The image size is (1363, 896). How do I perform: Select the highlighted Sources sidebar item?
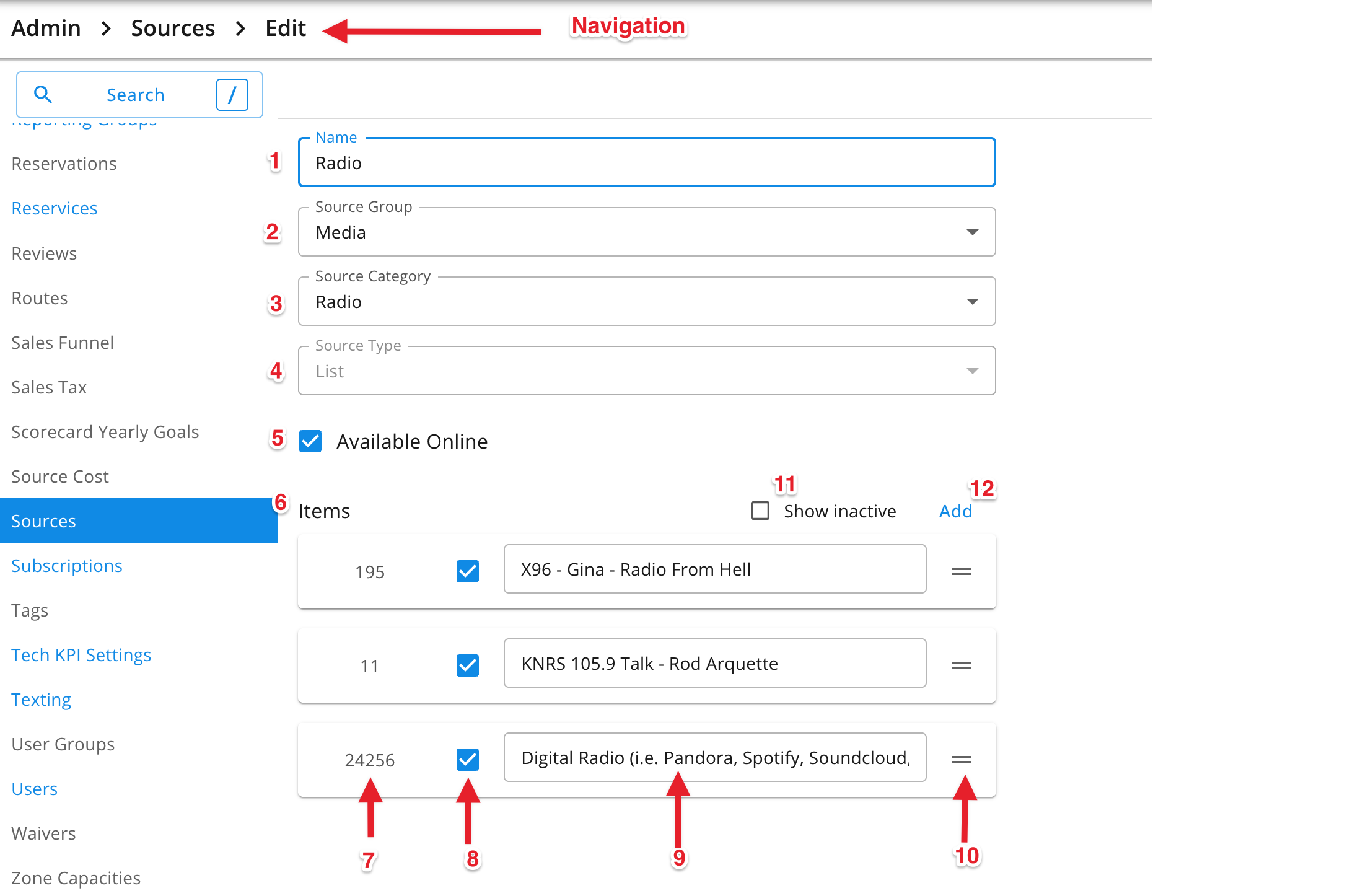coord(139,520)
